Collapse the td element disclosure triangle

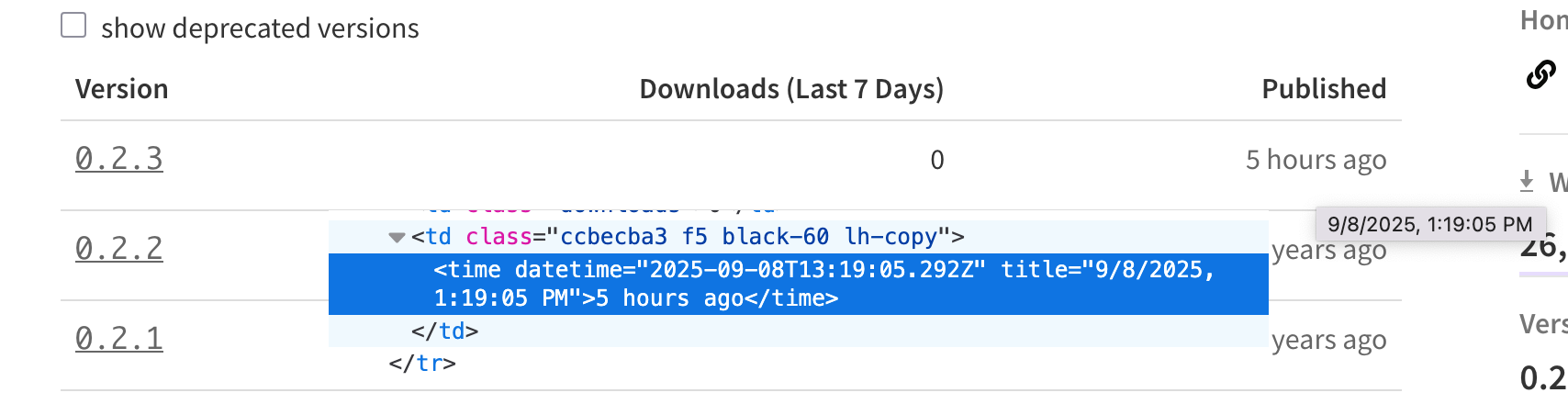[x=397, y=238]
